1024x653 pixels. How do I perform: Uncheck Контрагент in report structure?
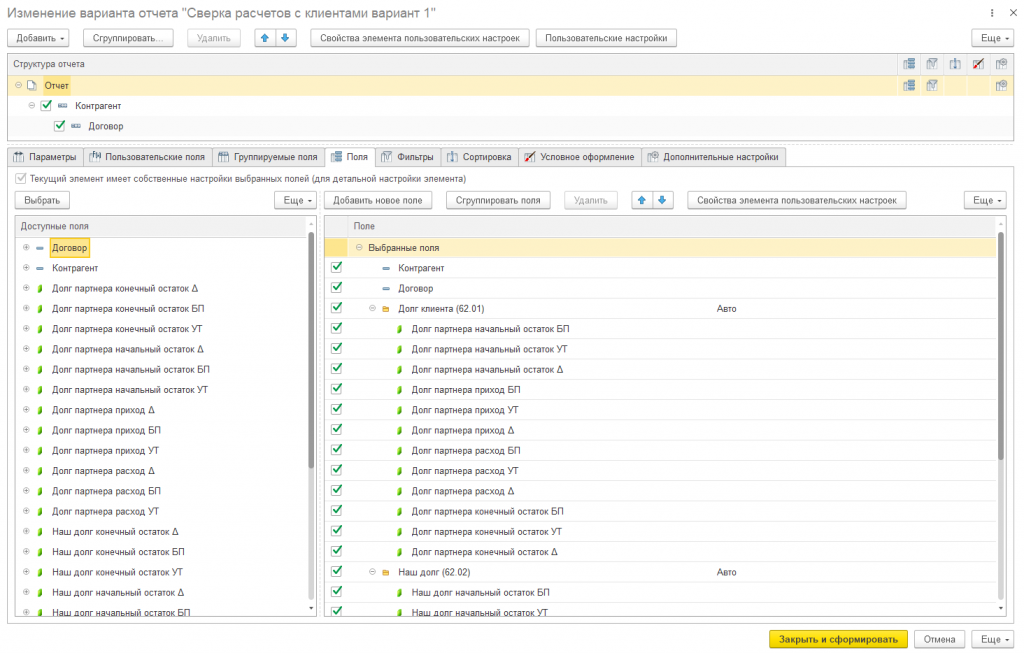point(46,105)
